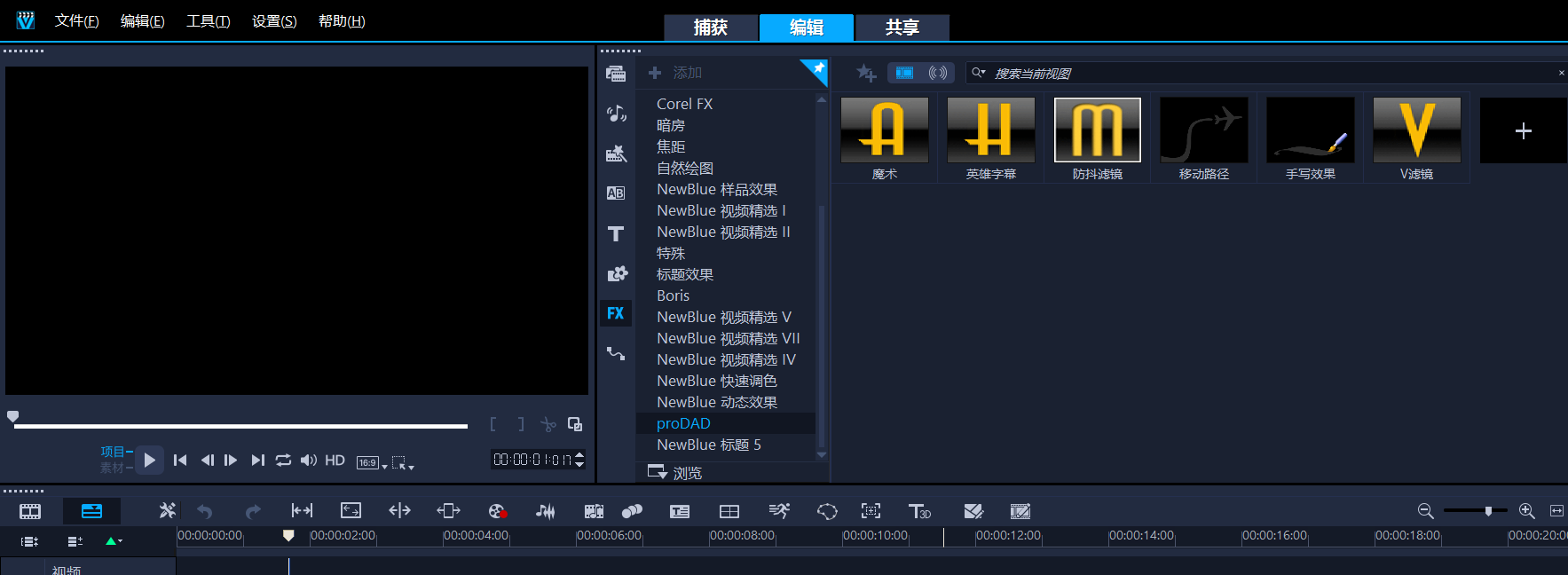Open the title library T icon
The height and width of the screenshot is (575, 1568).
click(x=616, y=233)
